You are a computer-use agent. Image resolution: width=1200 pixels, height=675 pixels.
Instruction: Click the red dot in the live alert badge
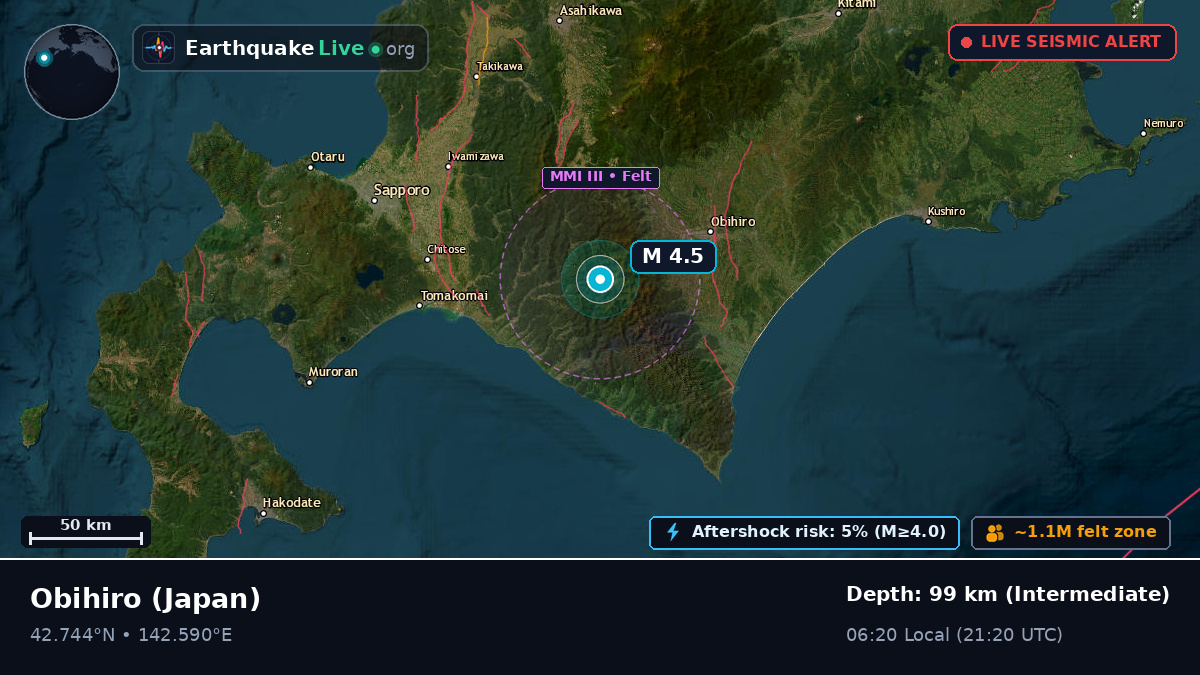click(x=966, y=42)
